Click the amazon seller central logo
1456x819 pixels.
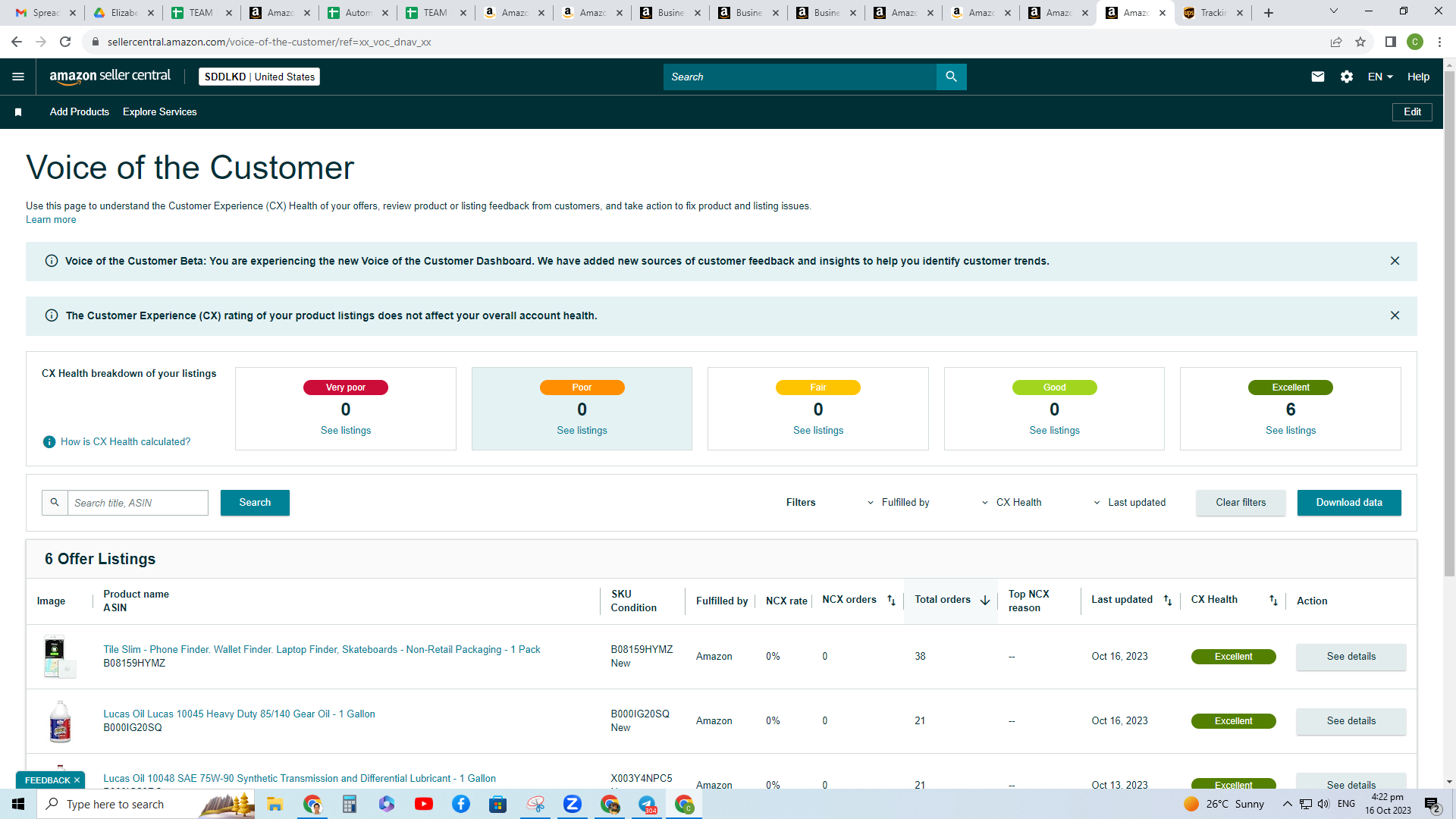(x=110, y=76)
